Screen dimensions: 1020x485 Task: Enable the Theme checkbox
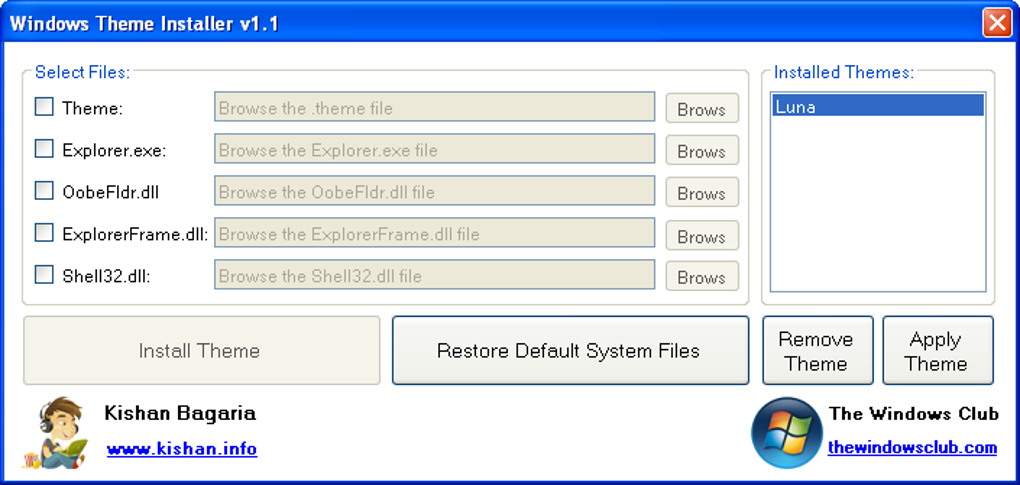click(44, 107)
